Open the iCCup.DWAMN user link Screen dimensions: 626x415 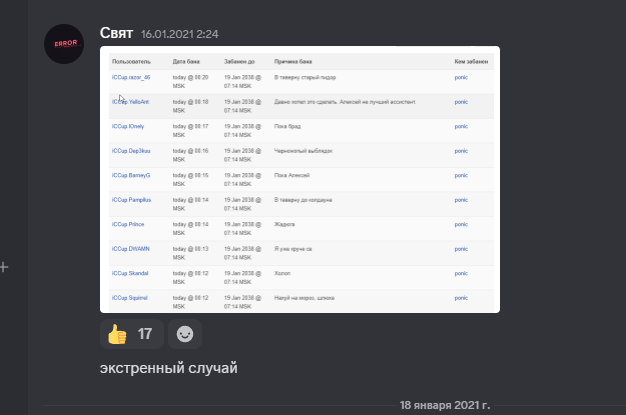pos(131,249)
